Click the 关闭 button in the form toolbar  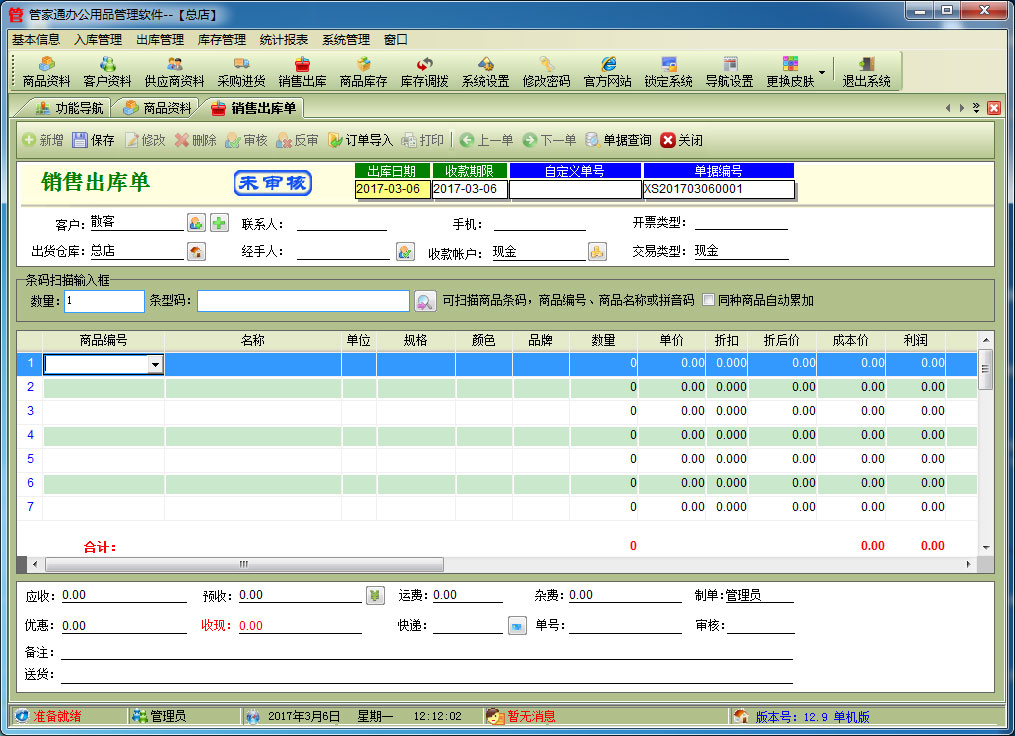(x=681, y=140)
